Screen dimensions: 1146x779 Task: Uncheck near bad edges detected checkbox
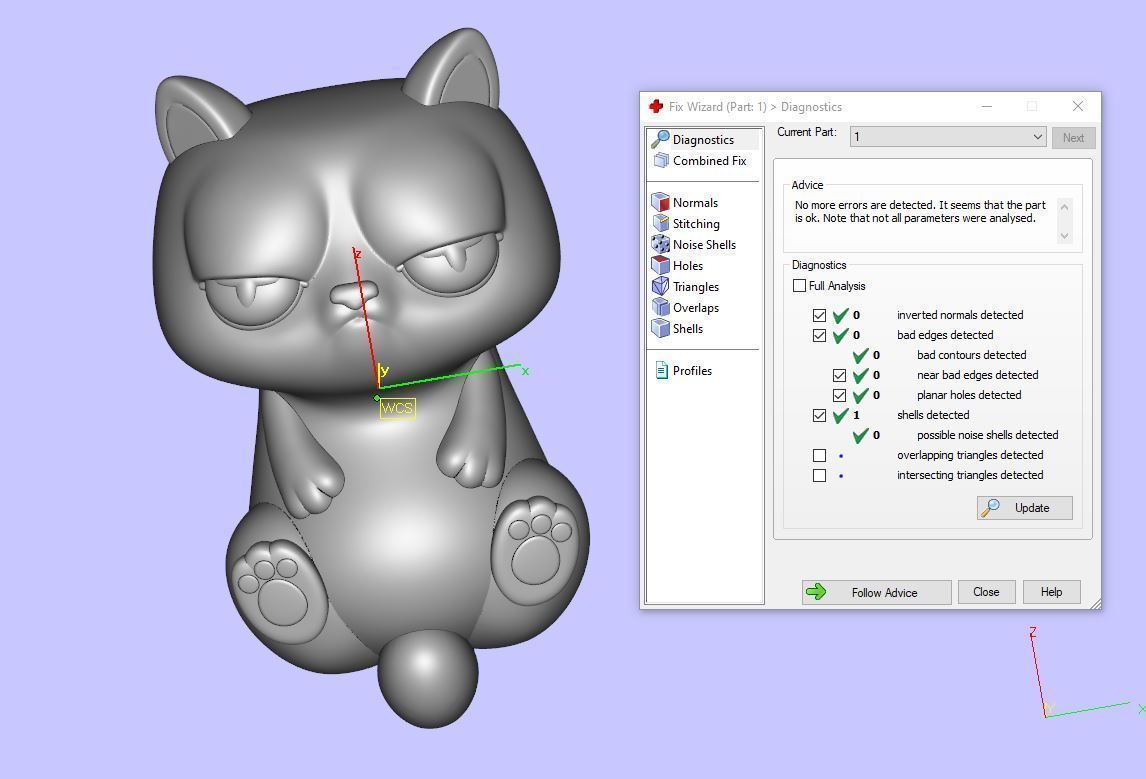tap(839, 376)
